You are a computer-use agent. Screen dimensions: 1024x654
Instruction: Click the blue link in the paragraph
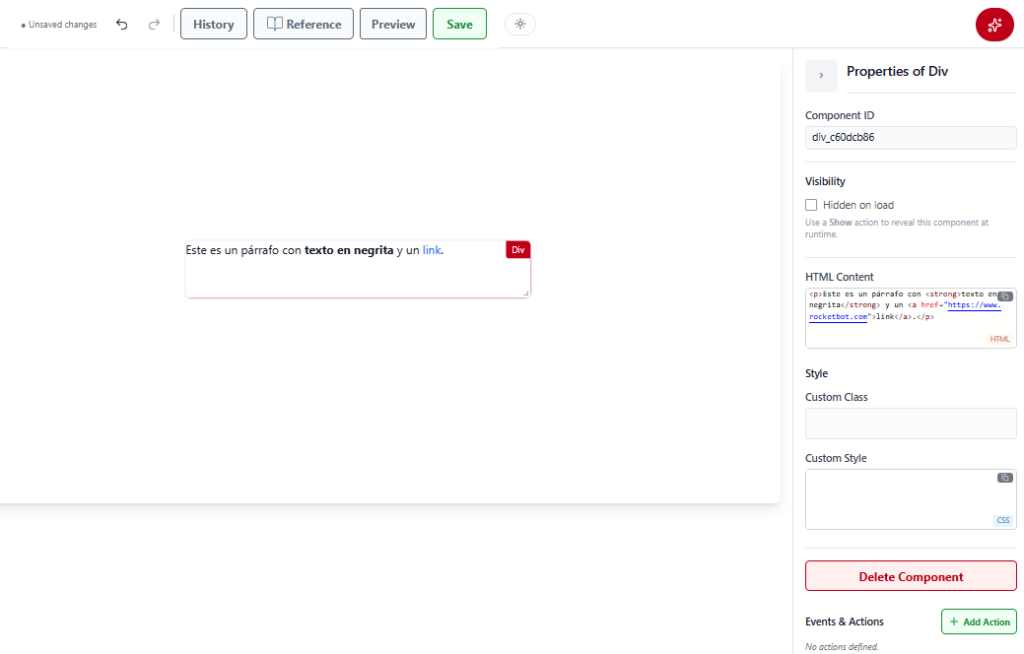tap(432, 250)
